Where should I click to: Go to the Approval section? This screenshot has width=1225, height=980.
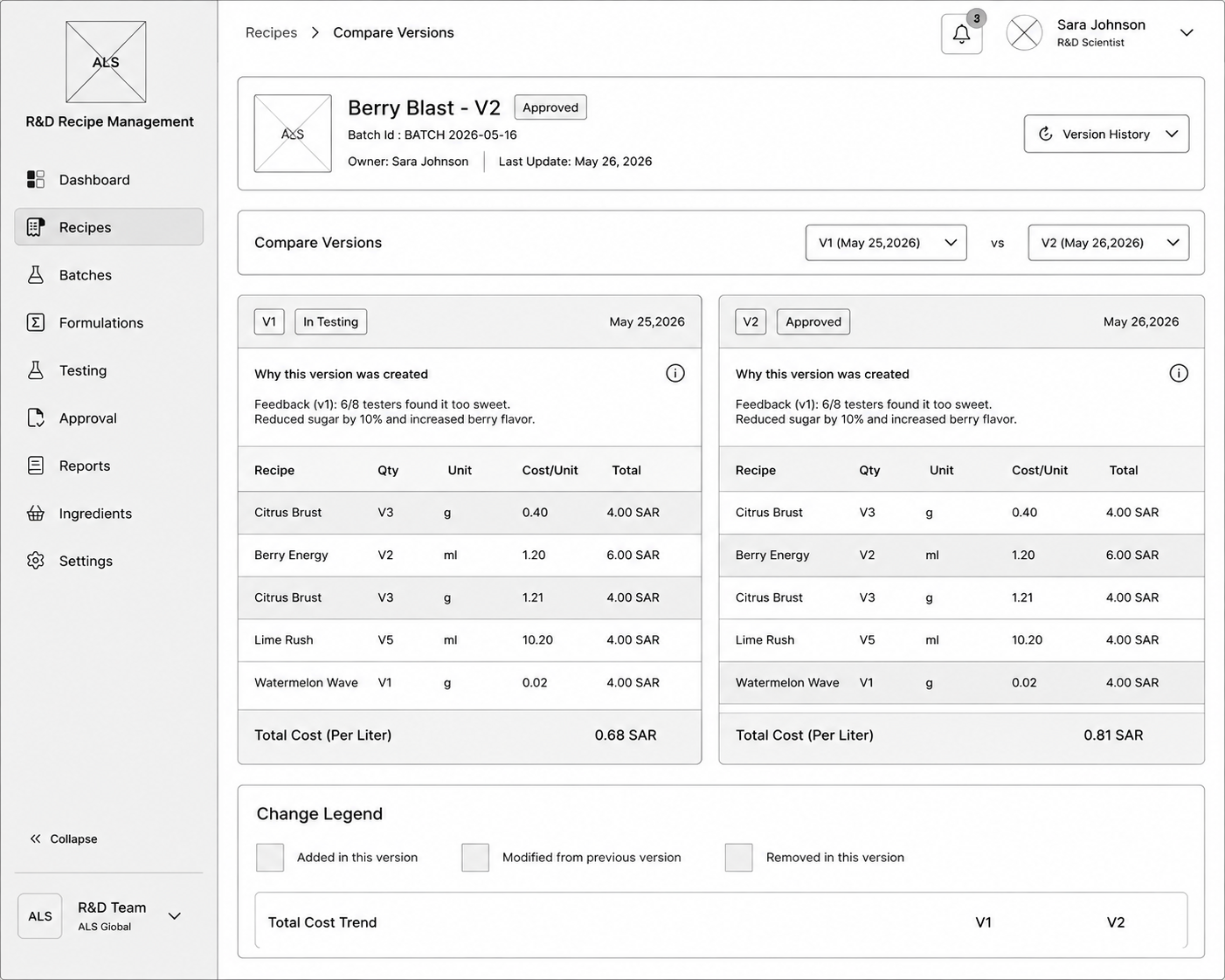[108, 418]
